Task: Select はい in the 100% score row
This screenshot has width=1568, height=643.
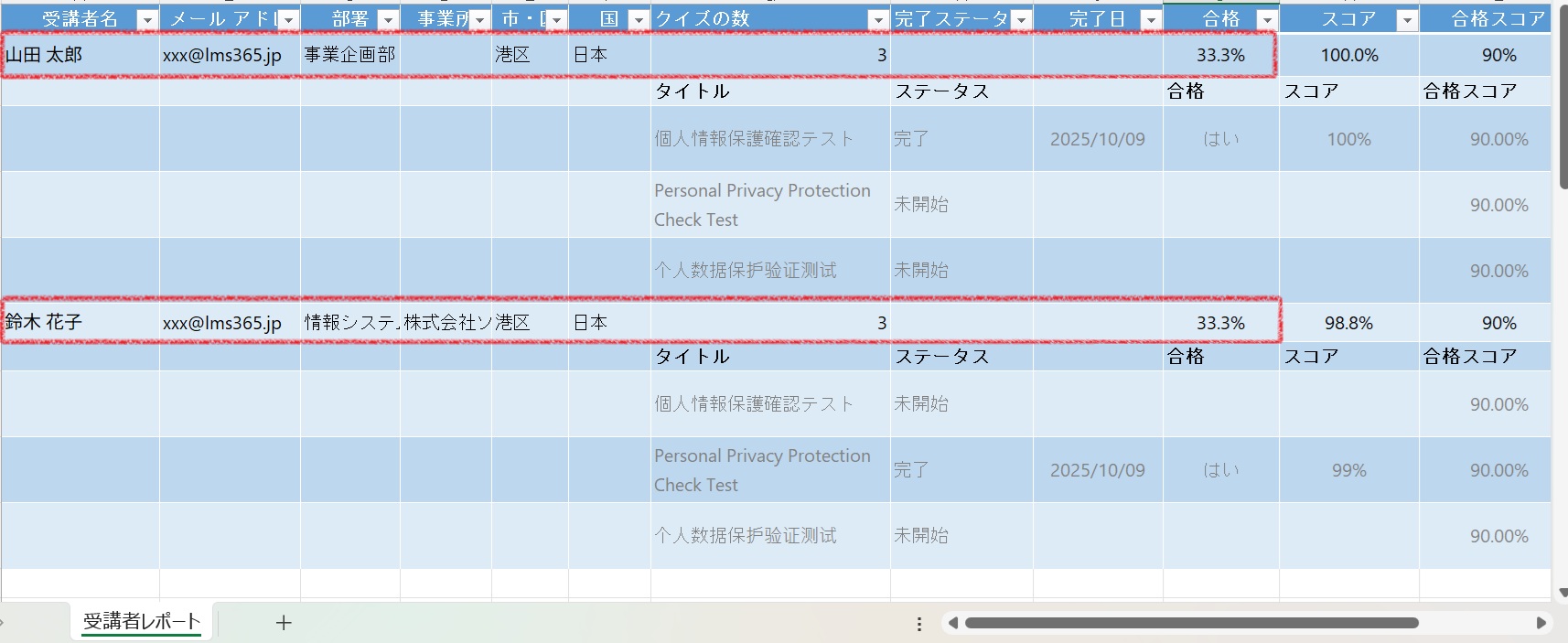Action: [1220, 139]
